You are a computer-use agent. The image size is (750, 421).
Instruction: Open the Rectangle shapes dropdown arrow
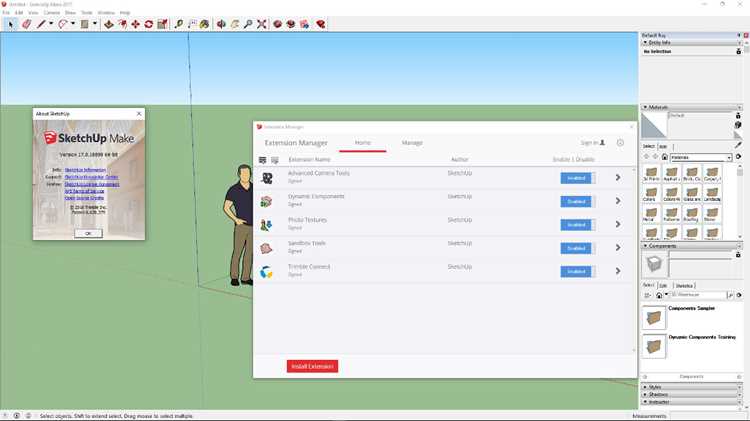pos(95,24)
